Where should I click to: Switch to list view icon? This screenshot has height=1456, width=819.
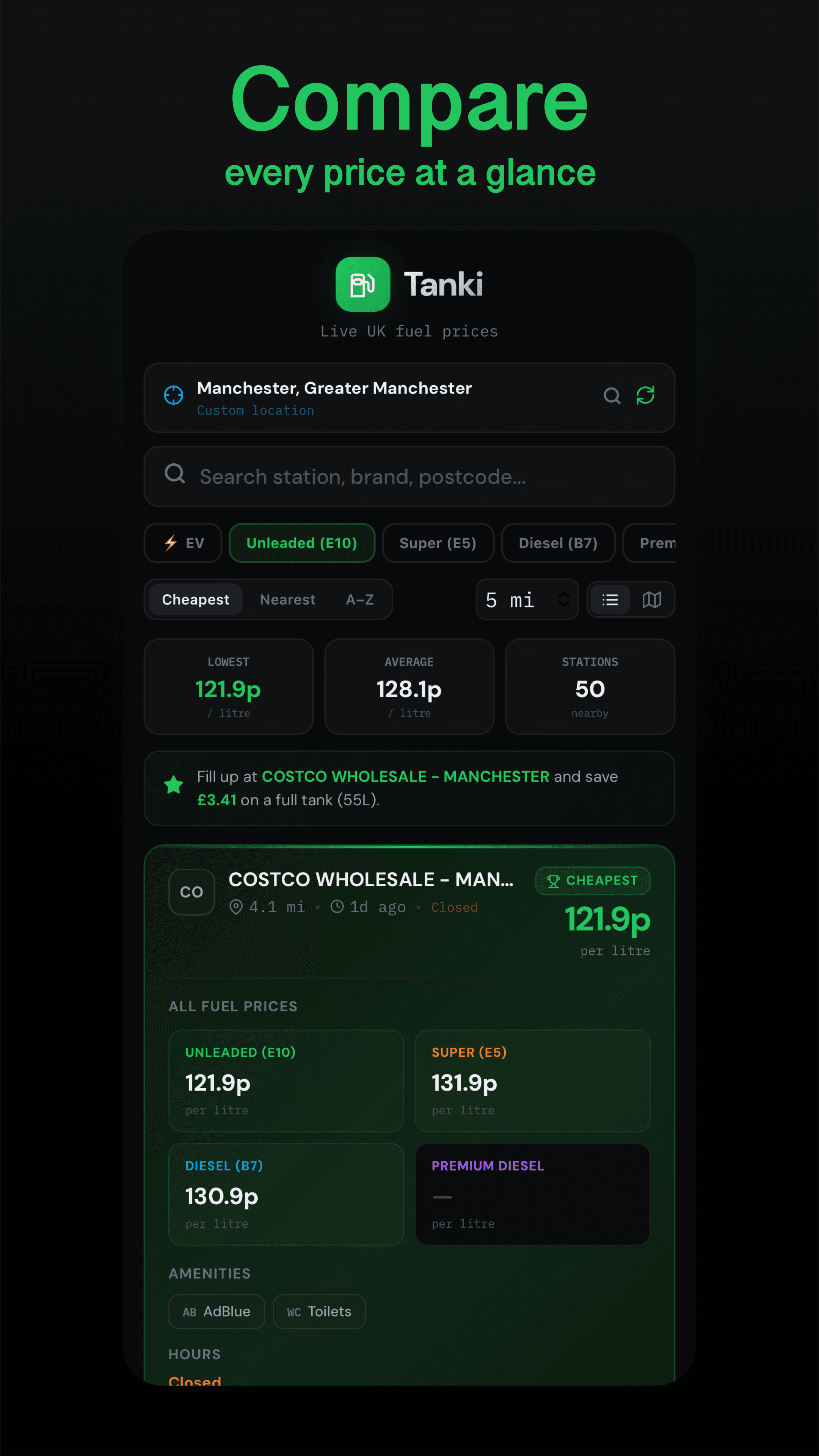pos(610,600)
